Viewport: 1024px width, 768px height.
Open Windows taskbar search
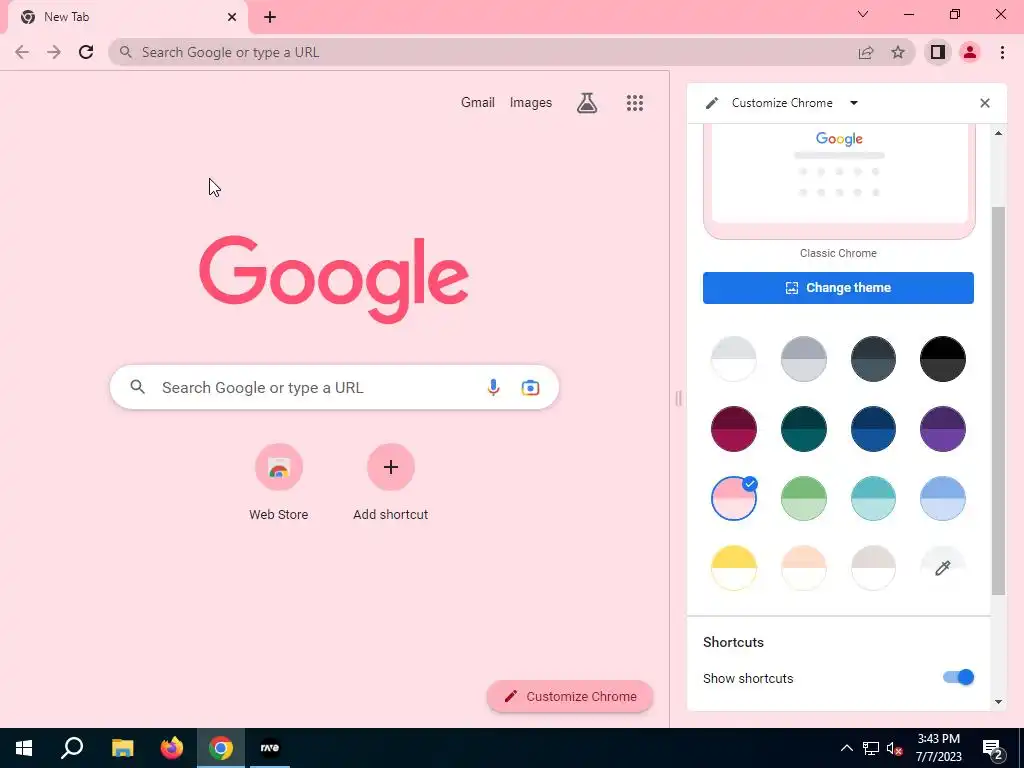click(72, 748)
